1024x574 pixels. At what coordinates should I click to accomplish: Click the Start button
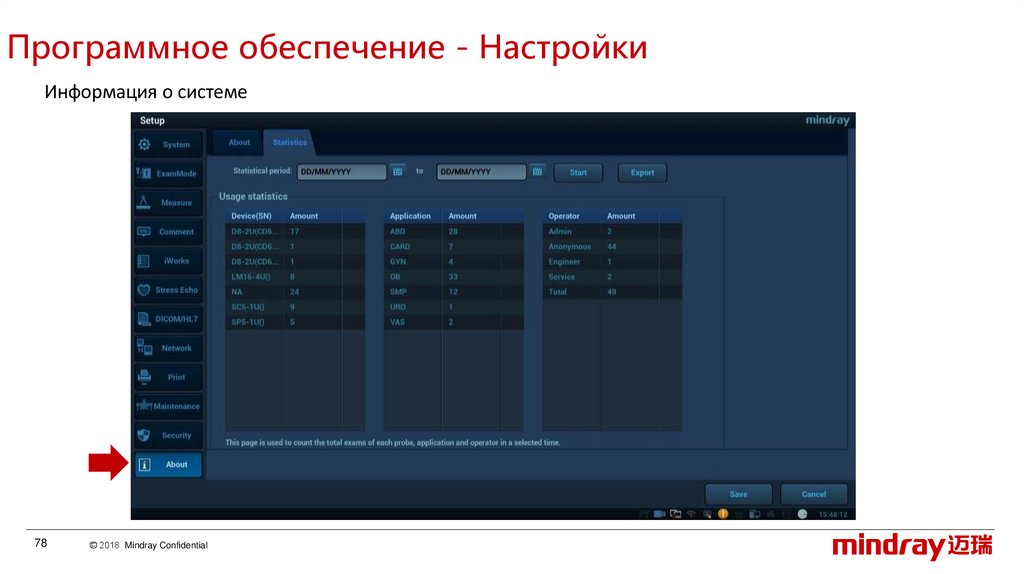578,172
